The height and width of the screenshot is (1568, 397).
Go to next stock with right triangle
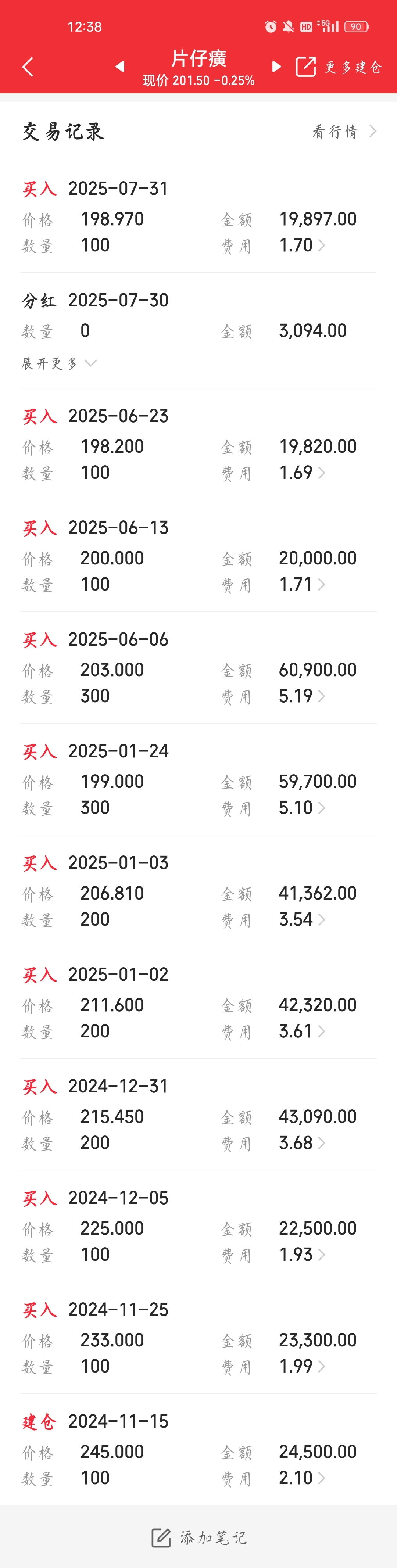point(276,67)
